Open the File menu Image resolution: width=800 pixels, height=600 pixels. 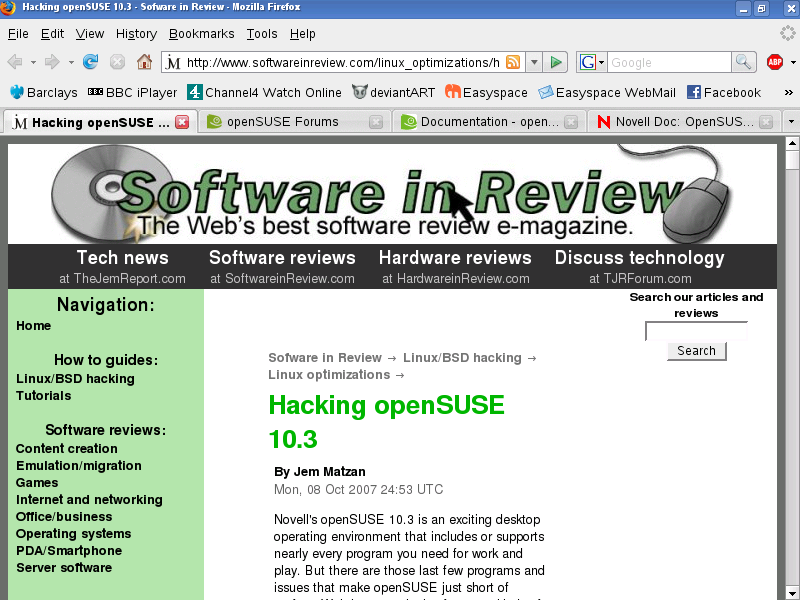coord(18,34)
